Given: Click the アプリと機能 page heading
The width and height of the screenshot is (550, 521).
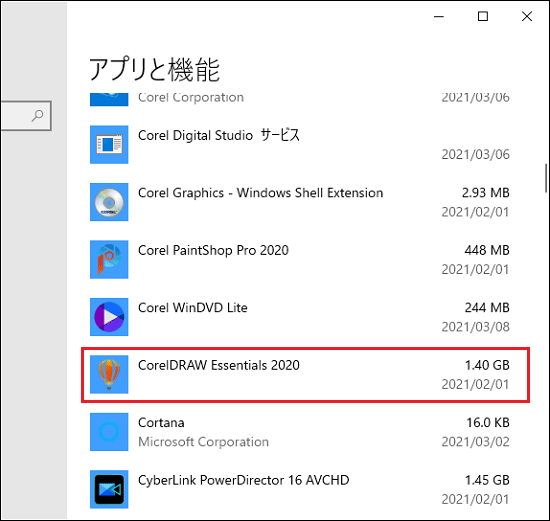Looking at the screenshot, I should coord(155,69).
